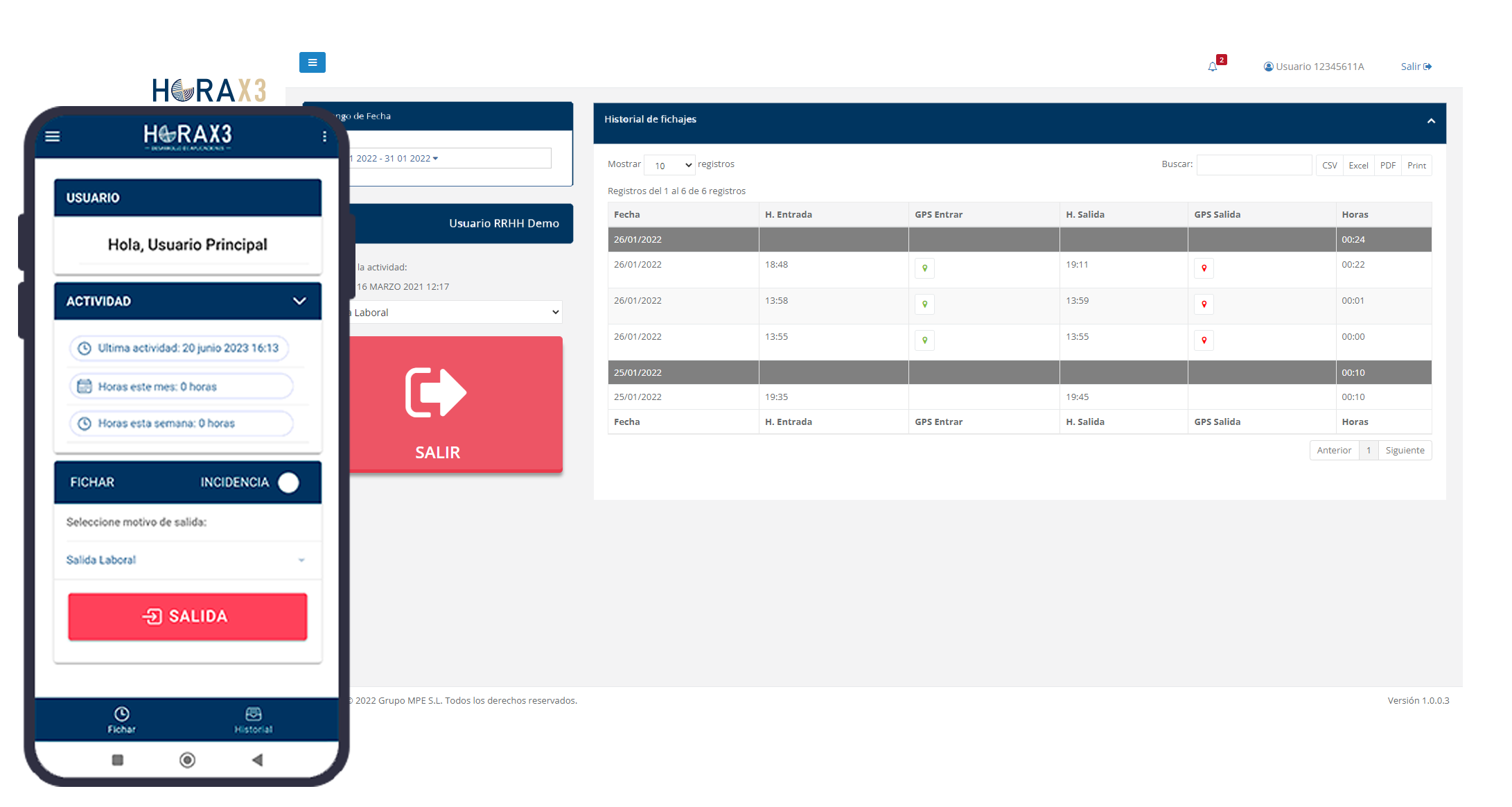Open mobile app three-dot options menu
The height and width of the screenshot is (807, 1512).
point(324,137)
